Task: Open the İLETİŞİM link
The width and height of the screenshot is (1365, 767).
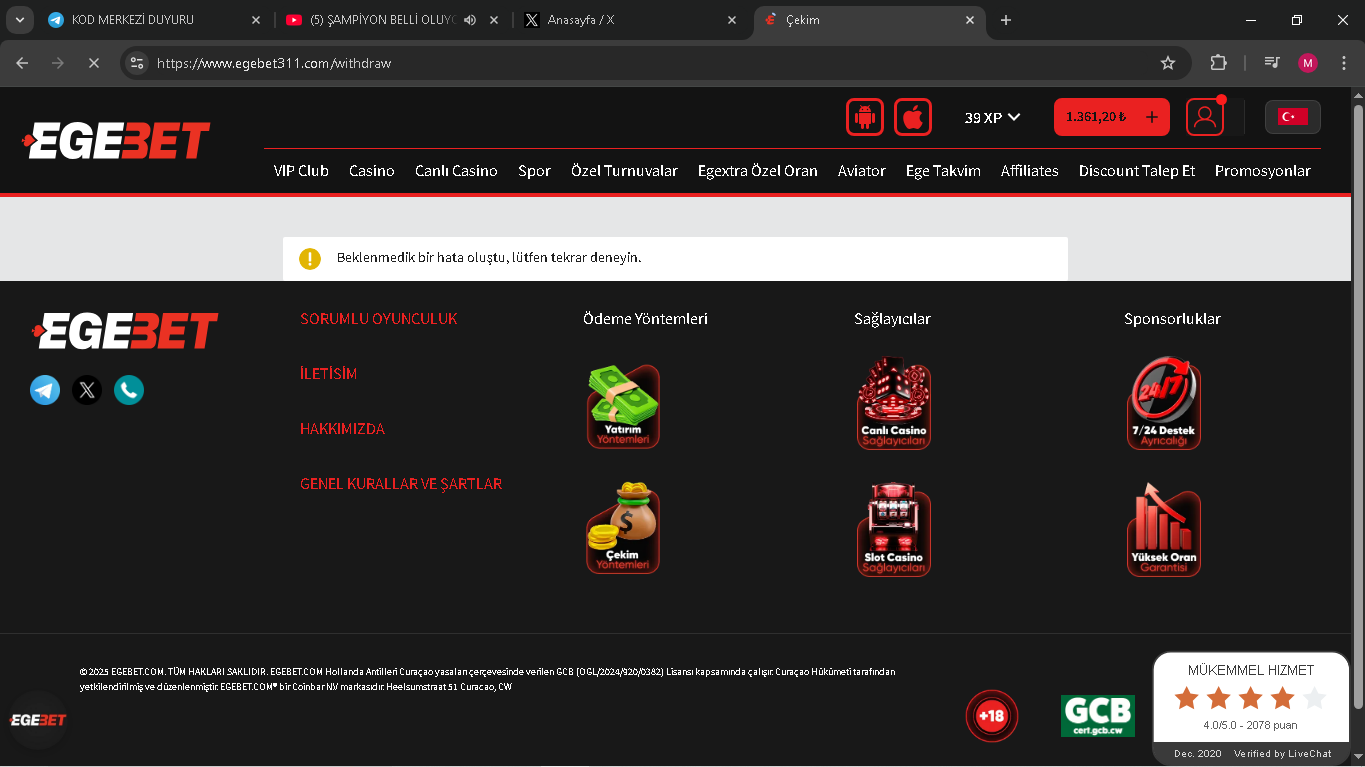Action: click(328, 374)
